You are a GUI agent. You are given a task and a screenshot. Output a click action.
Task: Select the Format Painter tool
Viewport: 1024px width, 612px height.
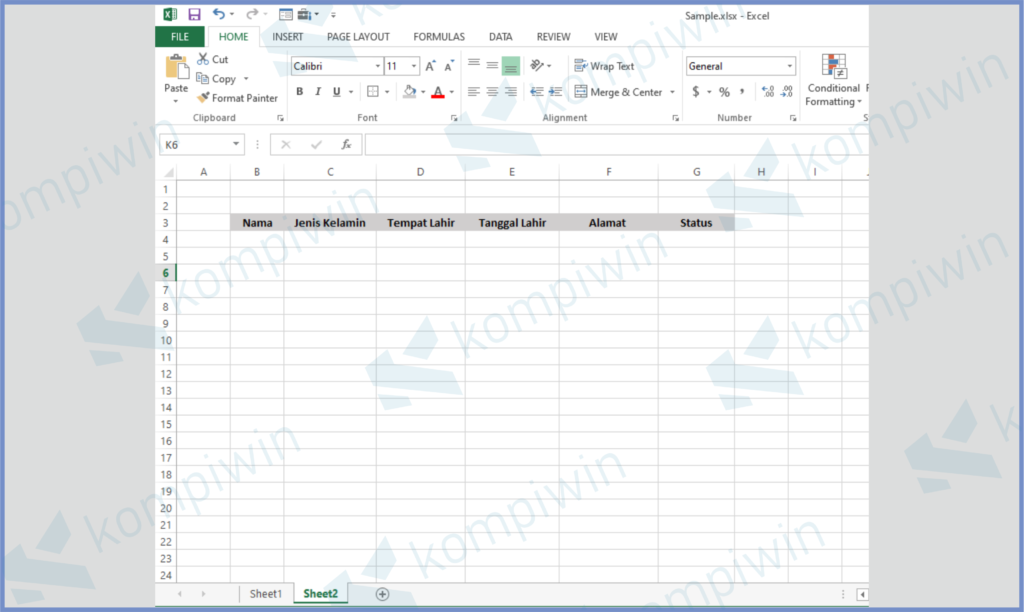click(x=238, y=98)
